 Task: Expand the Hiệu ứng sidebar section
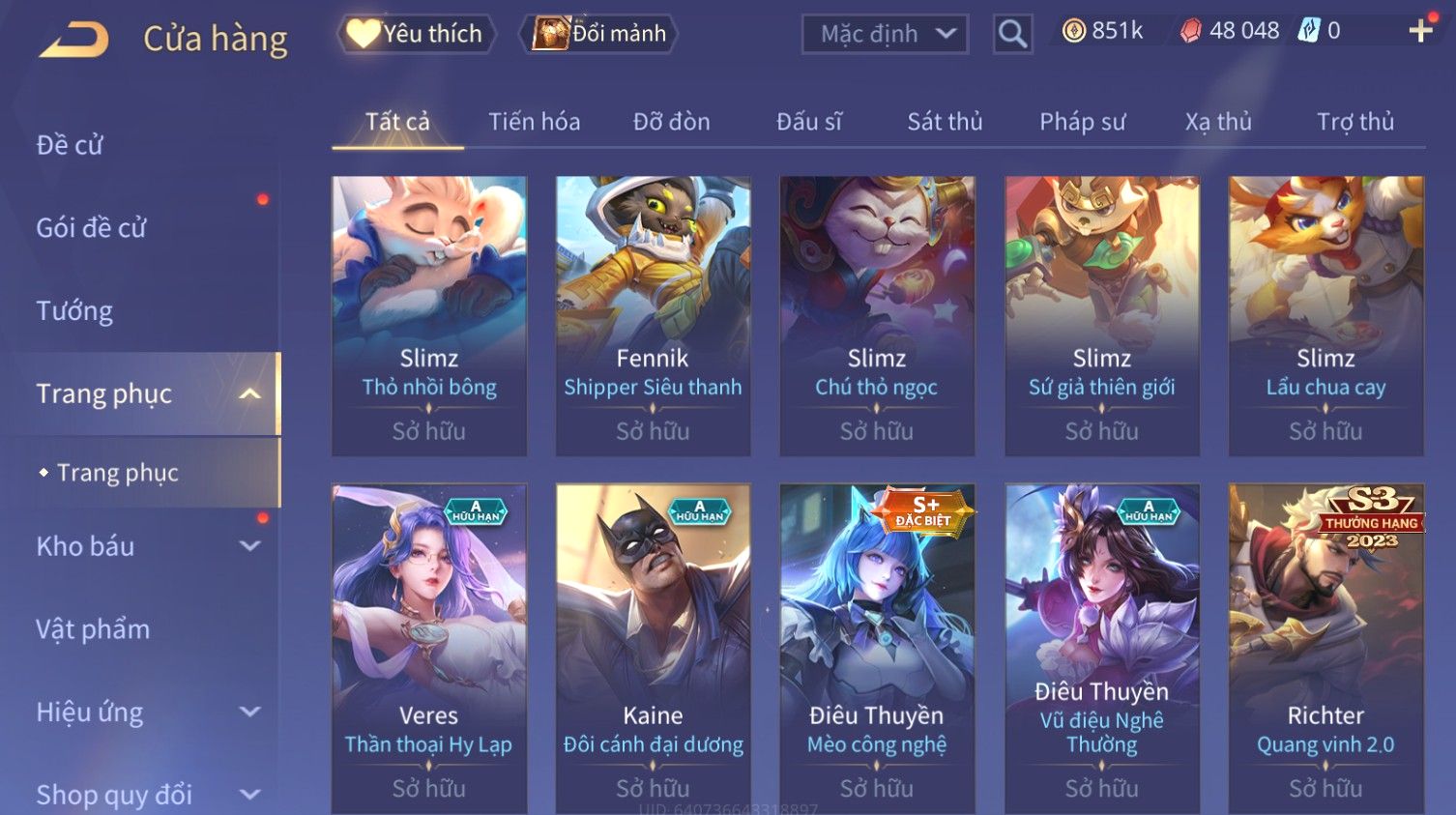tap(250, 713)
